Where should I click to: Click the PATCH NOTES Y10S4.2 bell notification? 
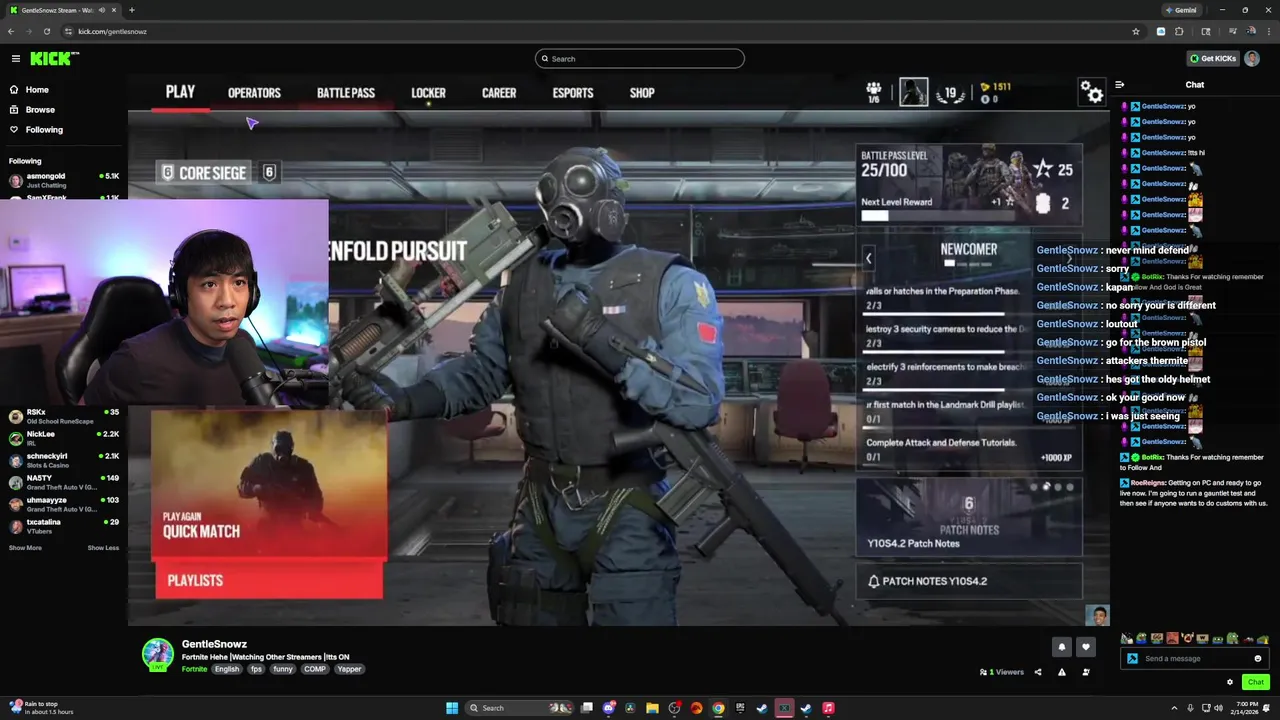968,581
